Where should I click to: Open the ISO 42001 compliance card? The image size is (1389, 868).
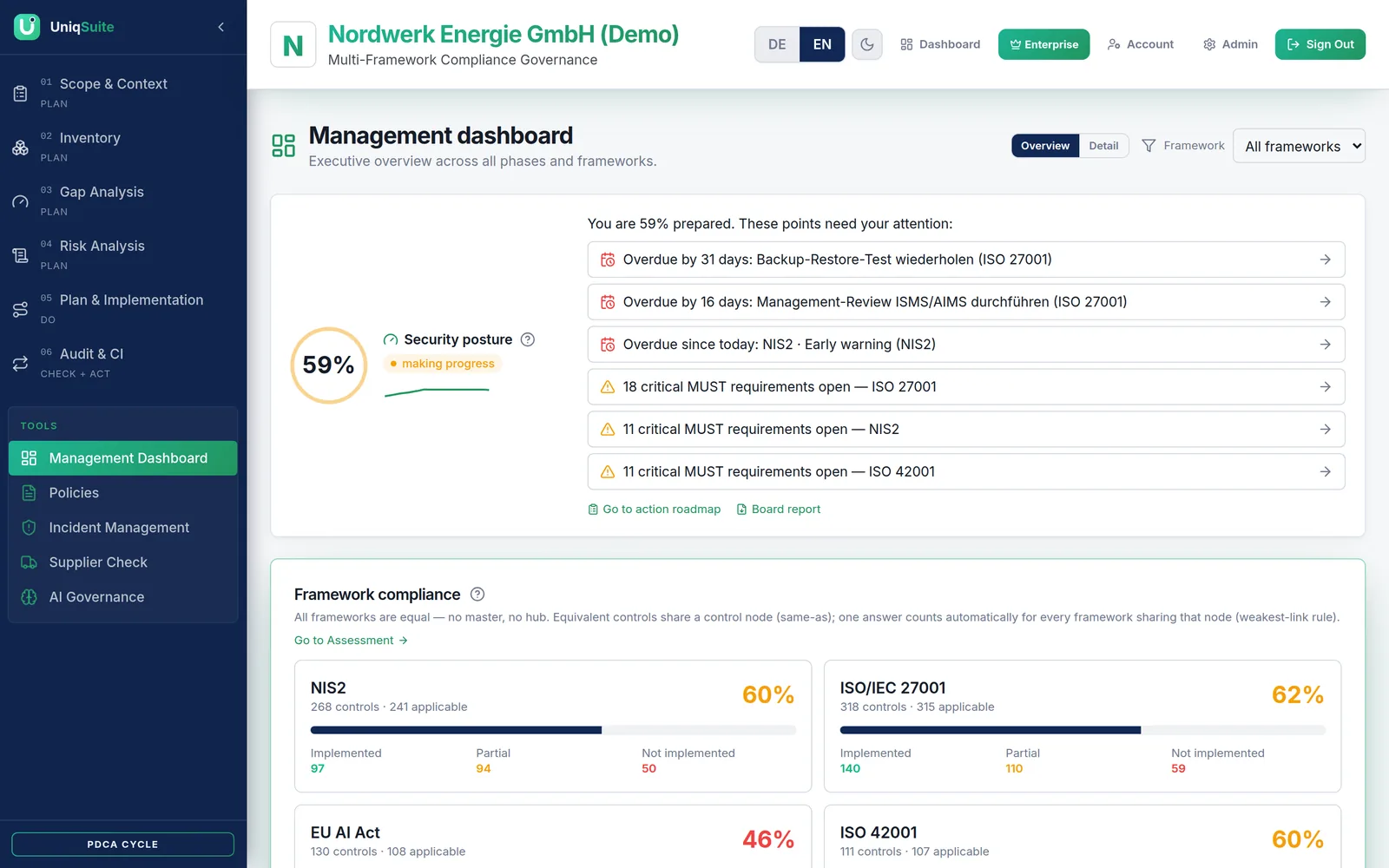coord(1083,837)
